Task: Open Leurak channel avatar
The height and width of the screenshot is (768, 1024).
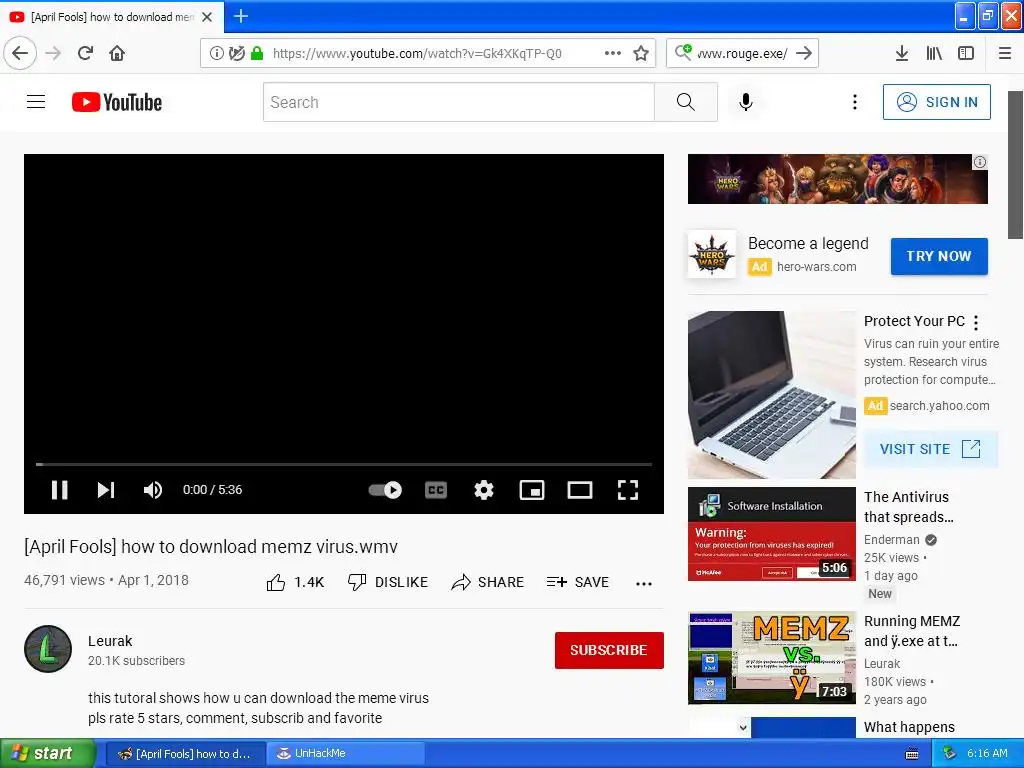Action: (x=48, y=649)
